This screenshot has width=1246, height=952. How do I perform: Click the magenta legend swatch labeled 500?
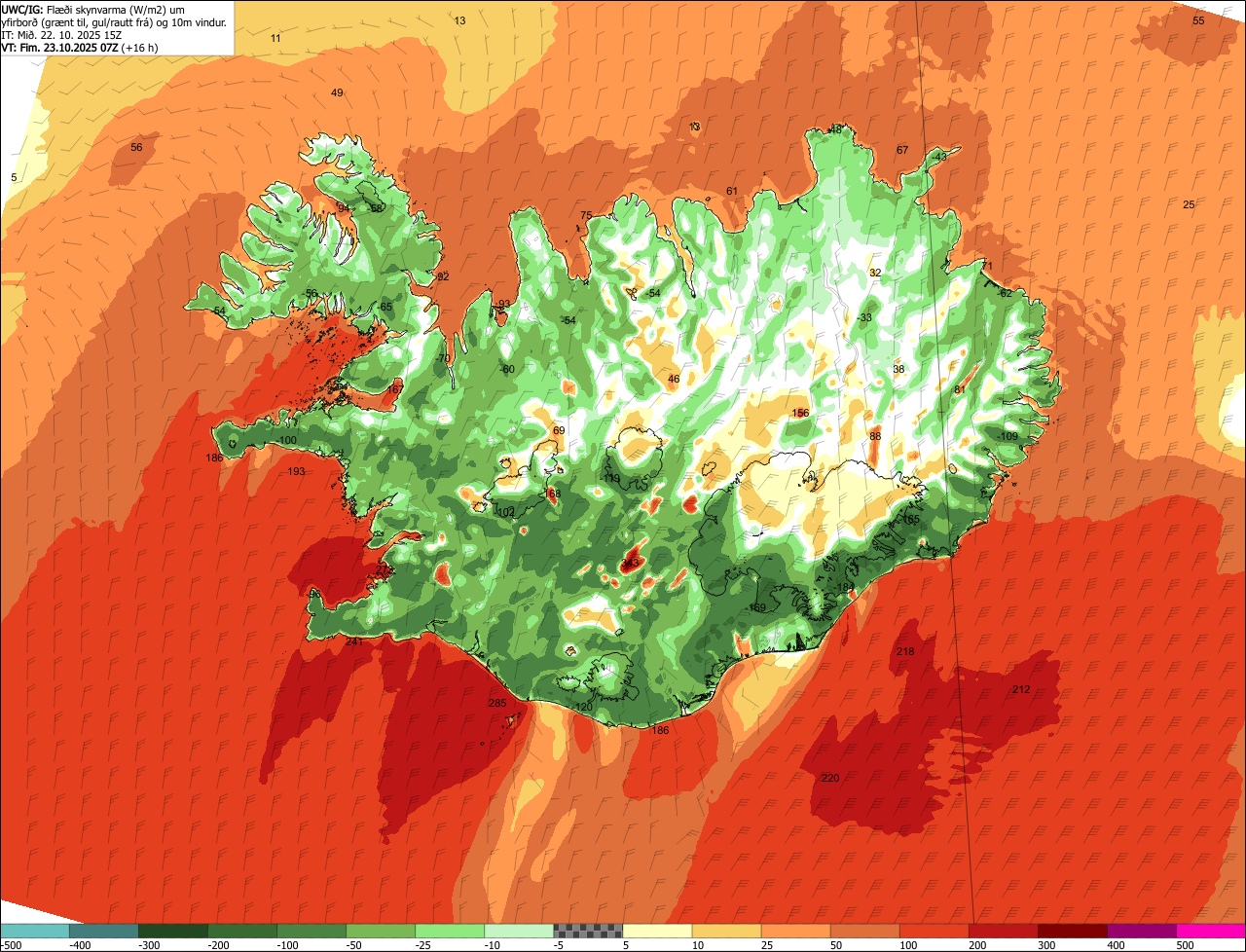click(1210, 930)
